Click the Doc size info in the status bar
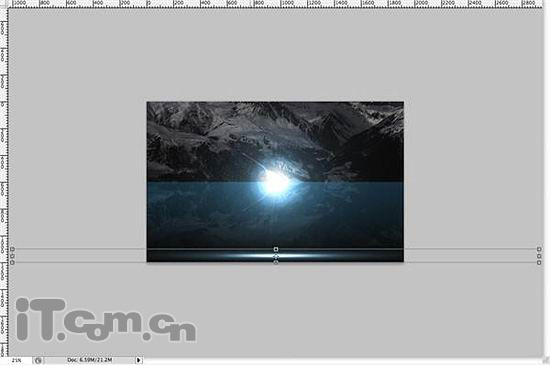Screen dimensions: 550x365 point(90,360)
